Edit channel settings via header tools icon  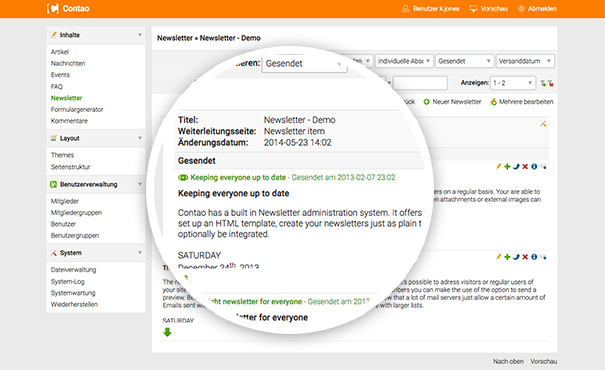543,124
